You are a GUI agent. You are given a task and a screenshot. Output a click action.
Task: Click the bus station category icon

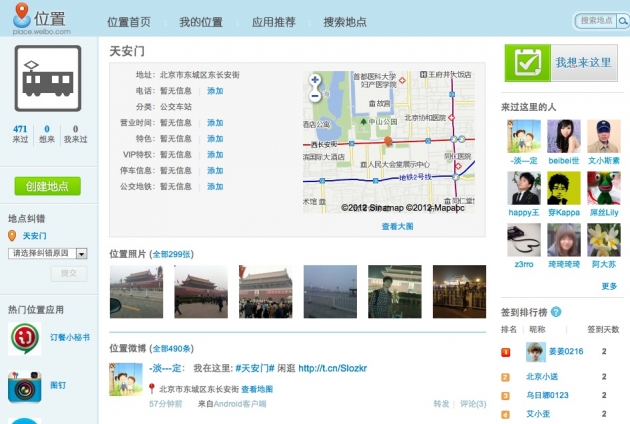[x=48, y=78]
